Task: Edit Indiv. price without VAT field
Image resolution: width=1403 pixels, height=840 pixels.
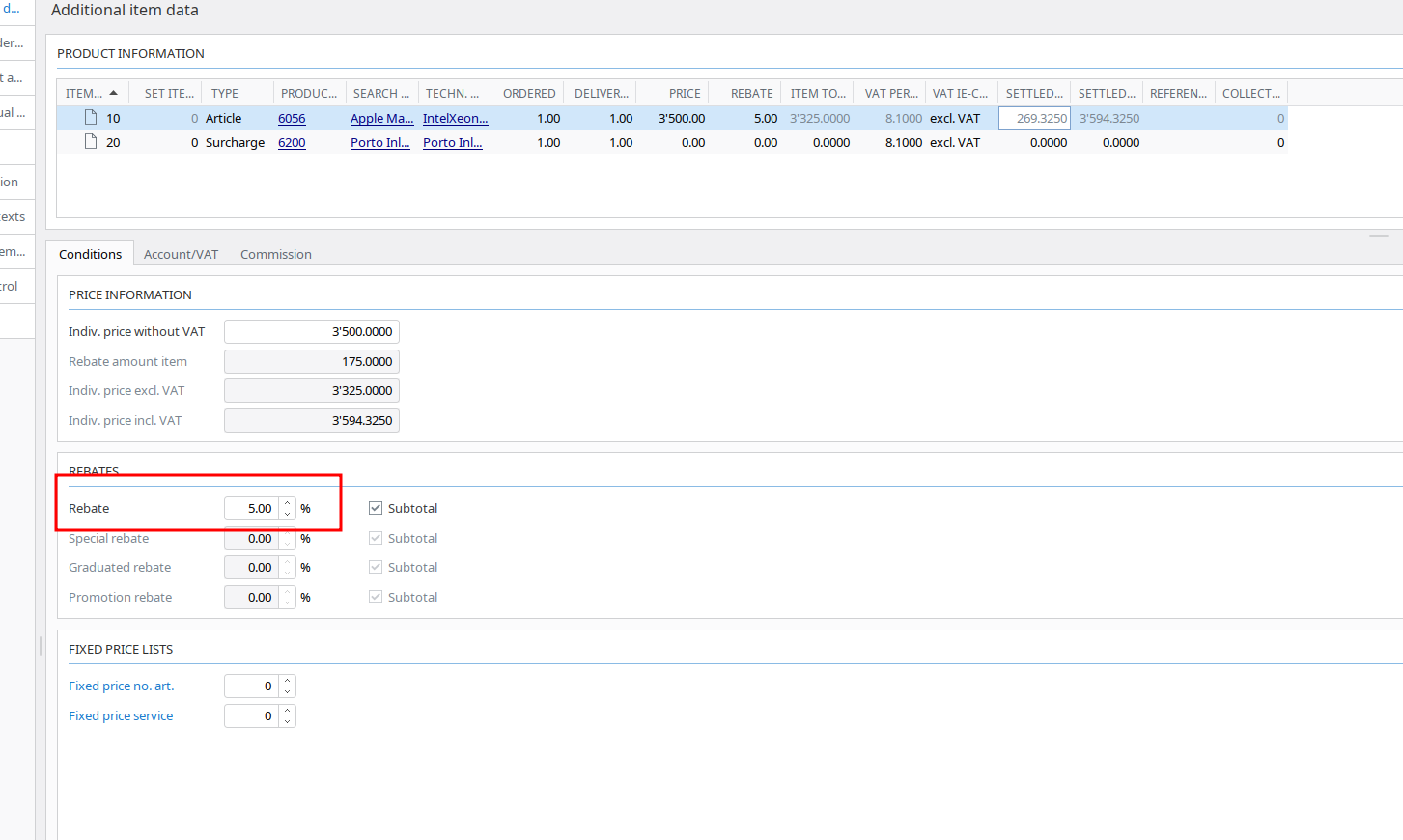Action: (x=311, y=331)
